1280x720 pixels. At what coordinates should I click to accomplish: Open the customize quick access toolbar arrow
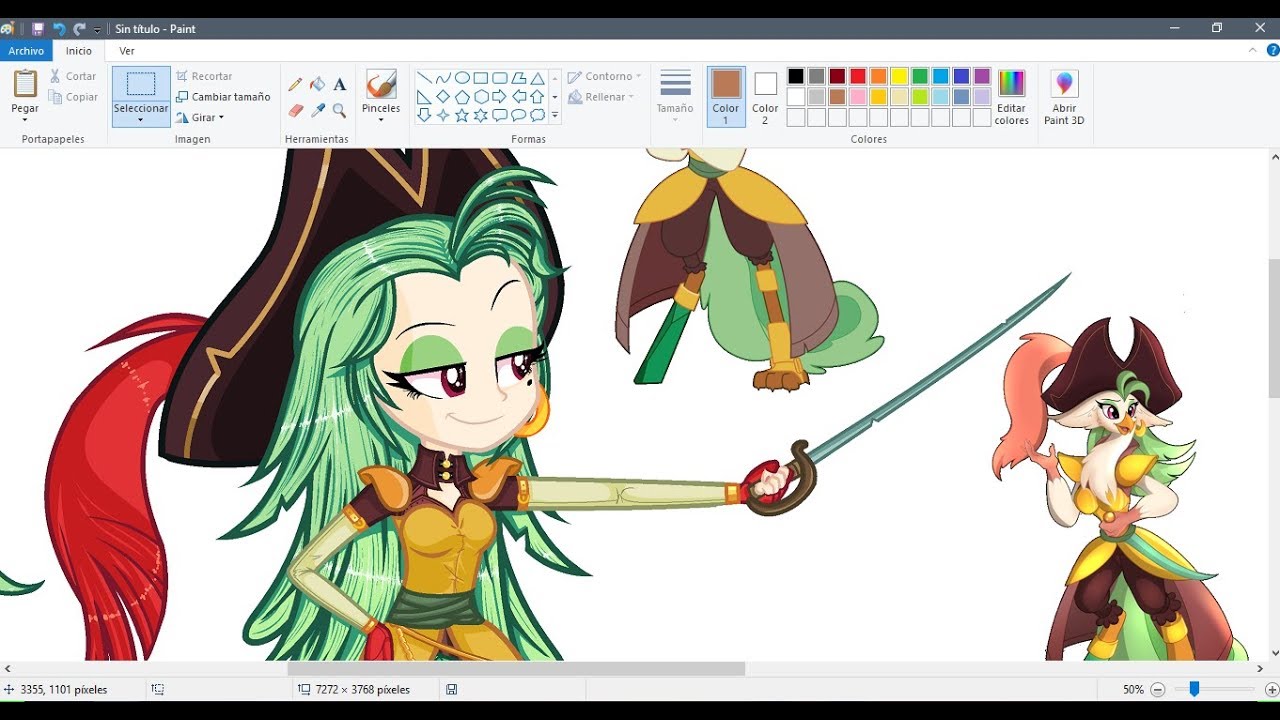tap(97, 30)
